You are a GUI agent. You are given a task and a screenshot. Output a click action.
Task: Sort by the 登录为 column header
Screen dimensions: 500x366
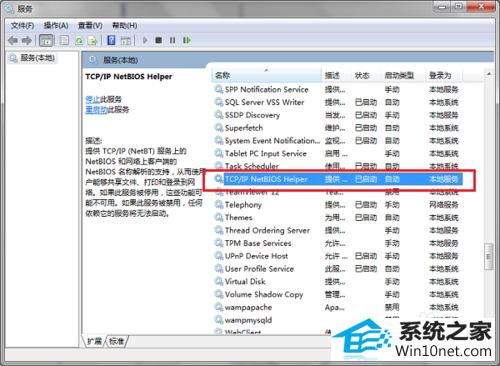pyautogui.click(x=444, y=75)
